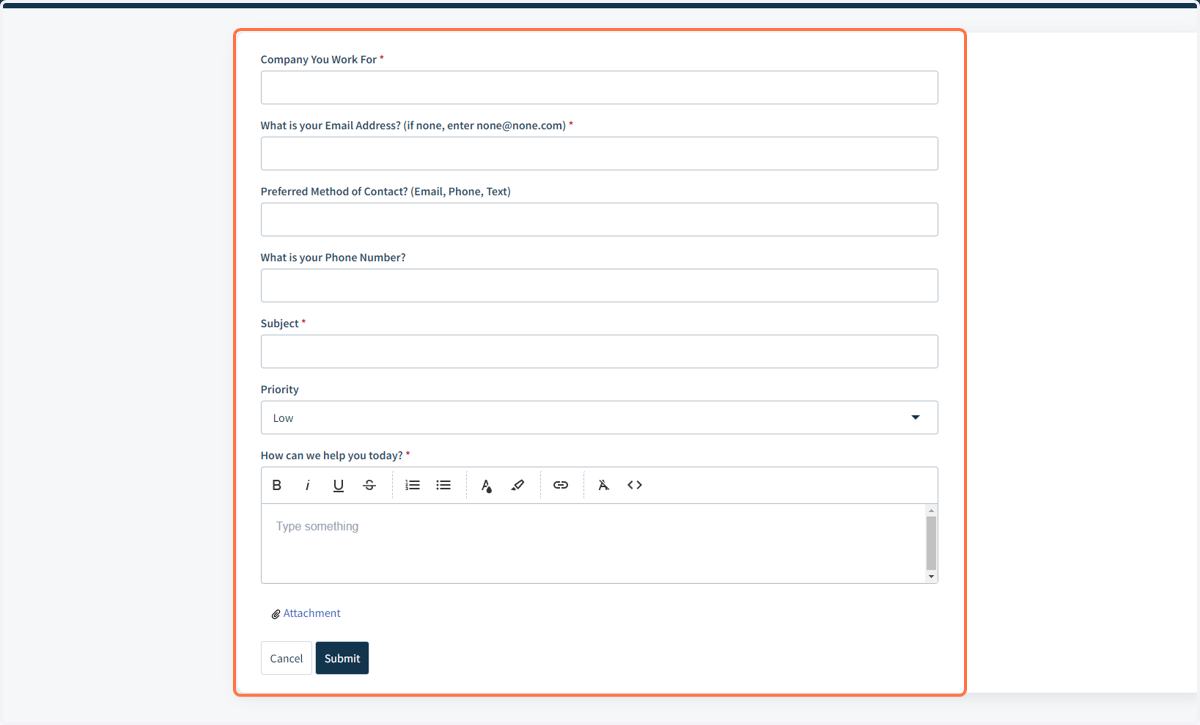Click the 'What is your Phone Number?' label
Image resolution: width=1200 pixels, height=725 pixels.
coord(333,258)
